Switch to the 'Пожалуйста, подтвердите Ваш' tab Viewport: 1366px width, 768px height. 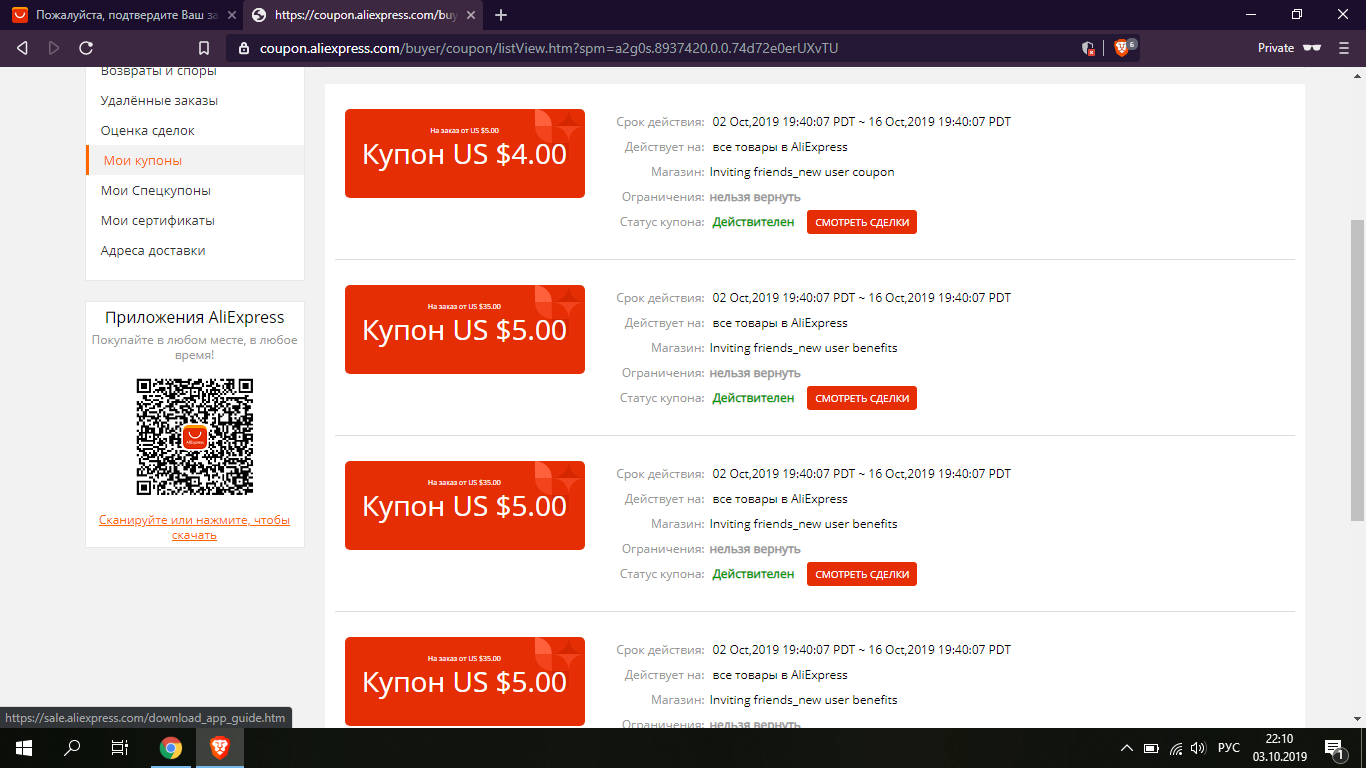(124, 15)
